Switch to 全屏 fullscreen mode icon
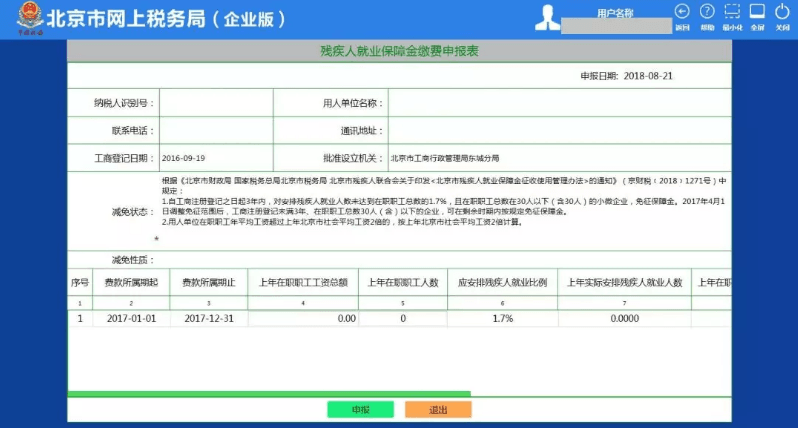Viewport: 798px width, 429px height. pos(757,12)
